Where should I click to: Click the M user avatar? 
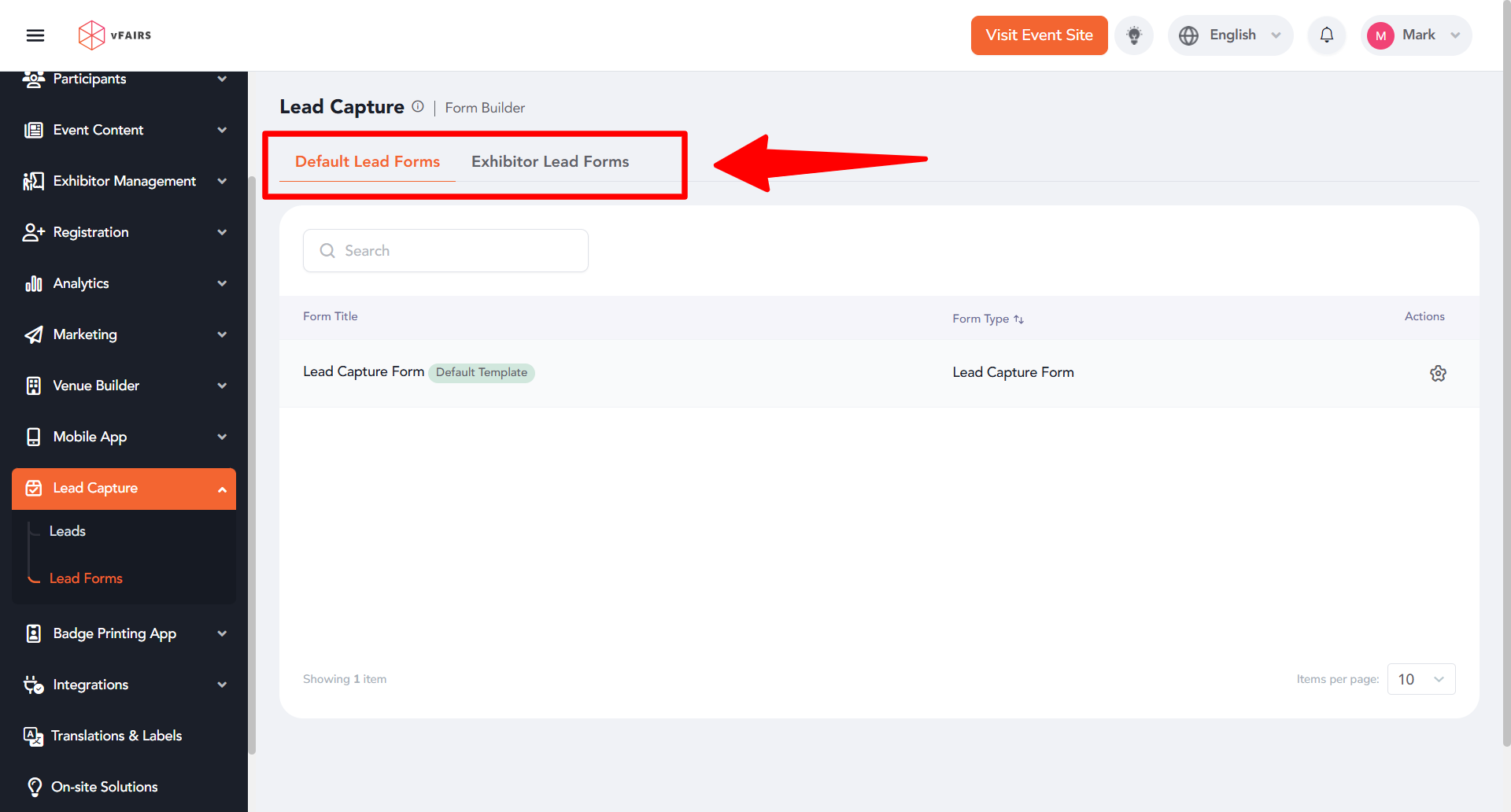(1380, 35)
